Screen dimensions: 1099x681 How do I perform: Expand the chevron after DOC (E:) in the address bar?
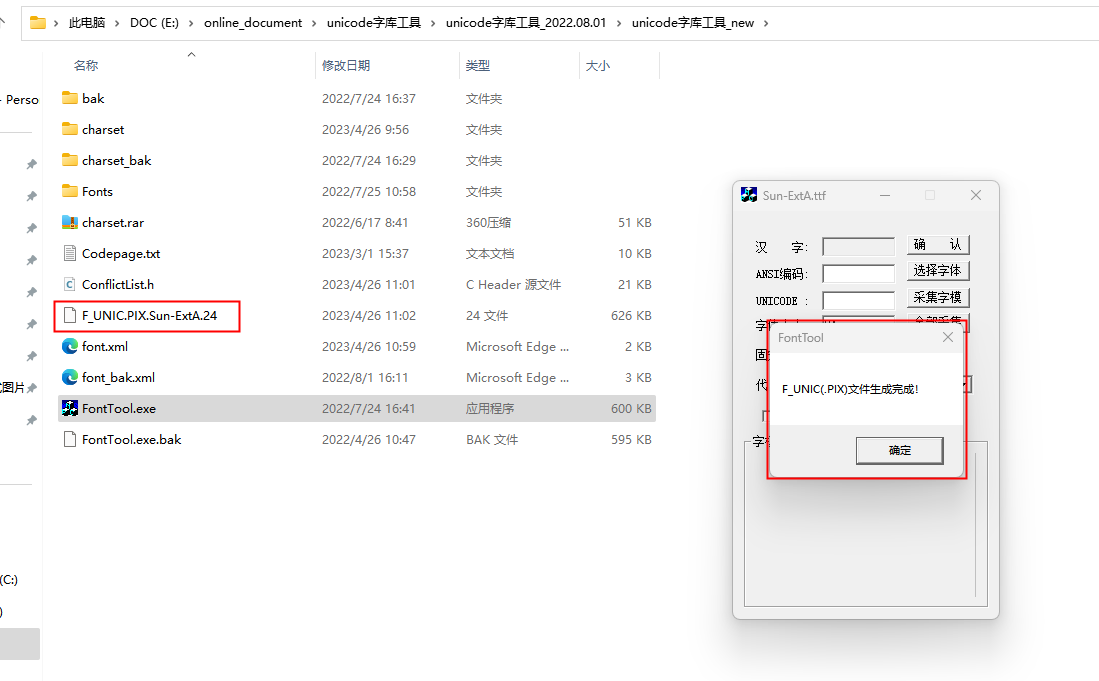(191, 23)
